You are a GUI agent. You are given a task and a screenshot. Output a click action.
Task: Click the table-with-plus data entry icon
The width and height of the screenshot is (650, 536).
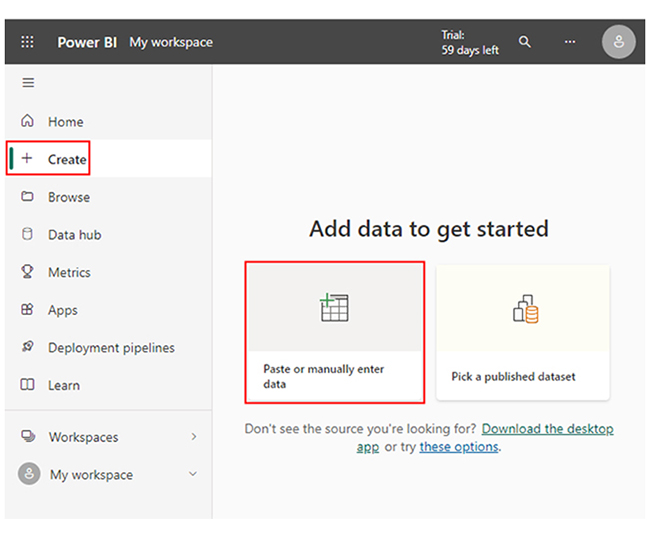tap(334, 307)
